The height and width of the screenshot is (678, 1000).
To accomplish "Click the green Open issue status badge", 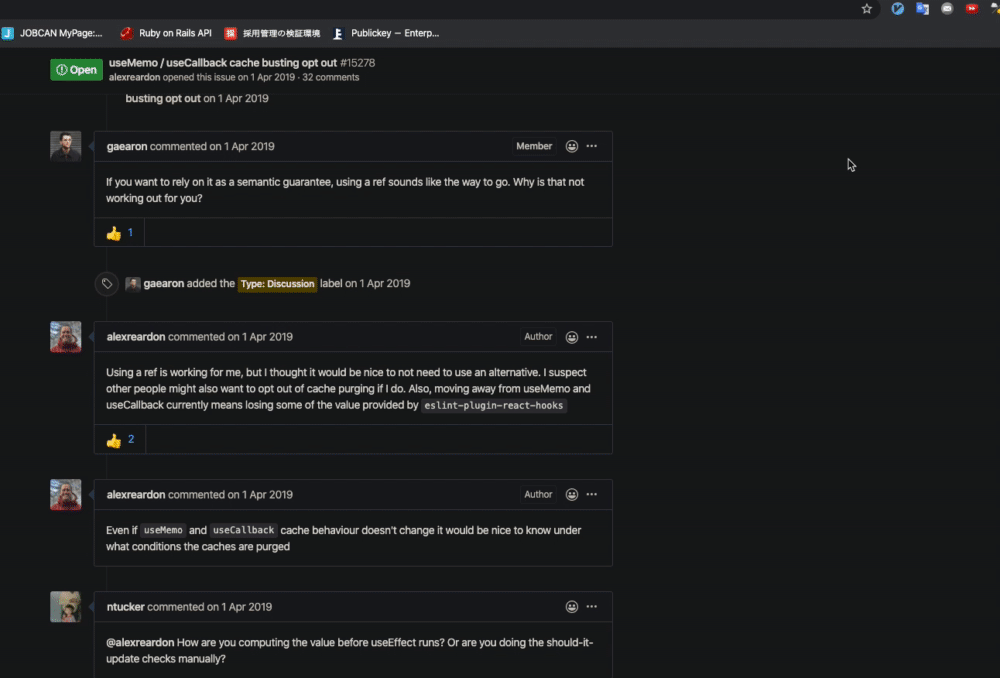I will coord(77,70).
